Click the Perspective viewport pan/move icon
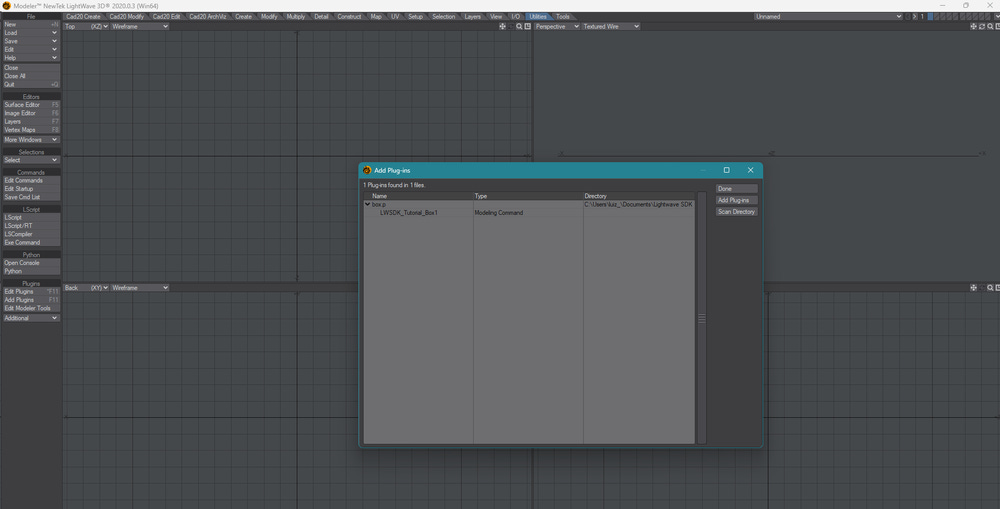The image size is (1000, 509). click(x=973, y=27)
